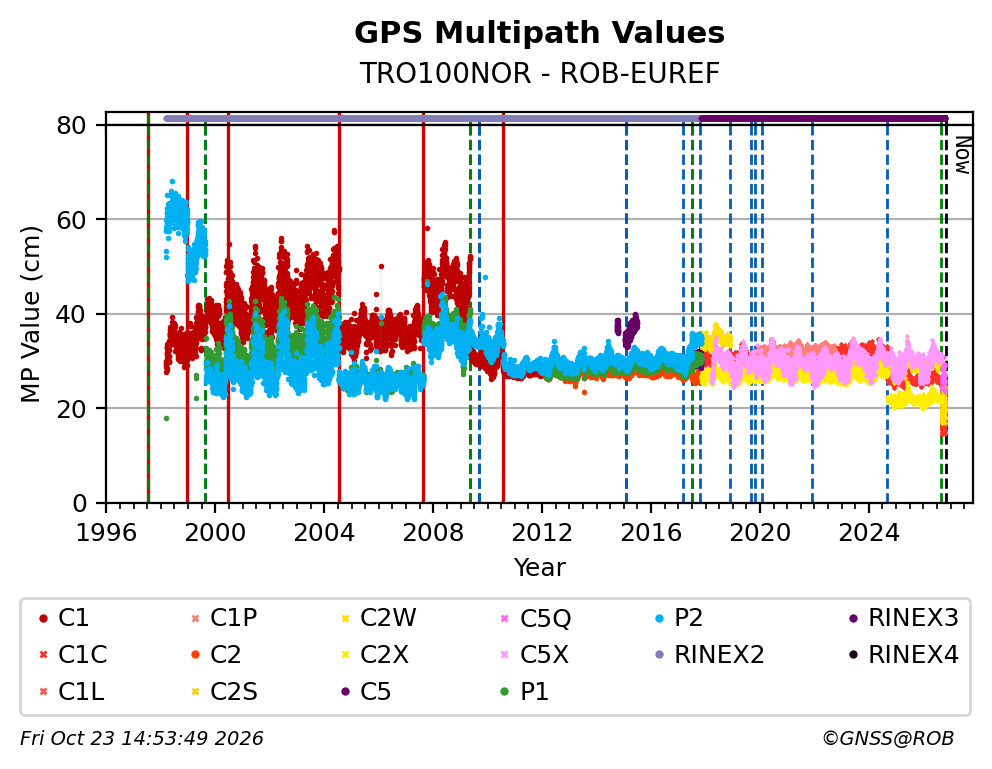
Task: Click the timestamp "Fri Oct 23 14:53:49 2026"
Action: coord(142,738)
